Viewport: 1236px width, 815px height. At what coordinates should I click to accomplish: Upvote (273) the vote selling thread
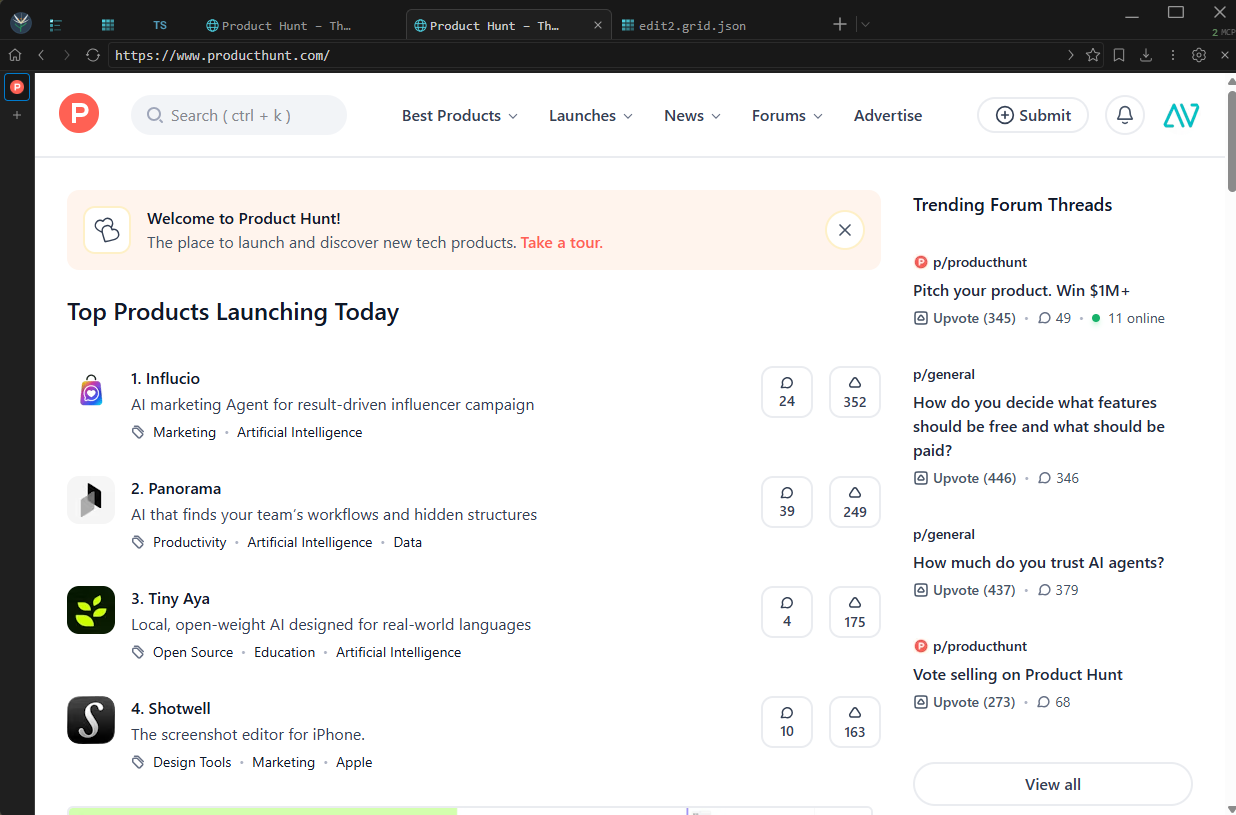pyautogui.click(x=964, y=702)
